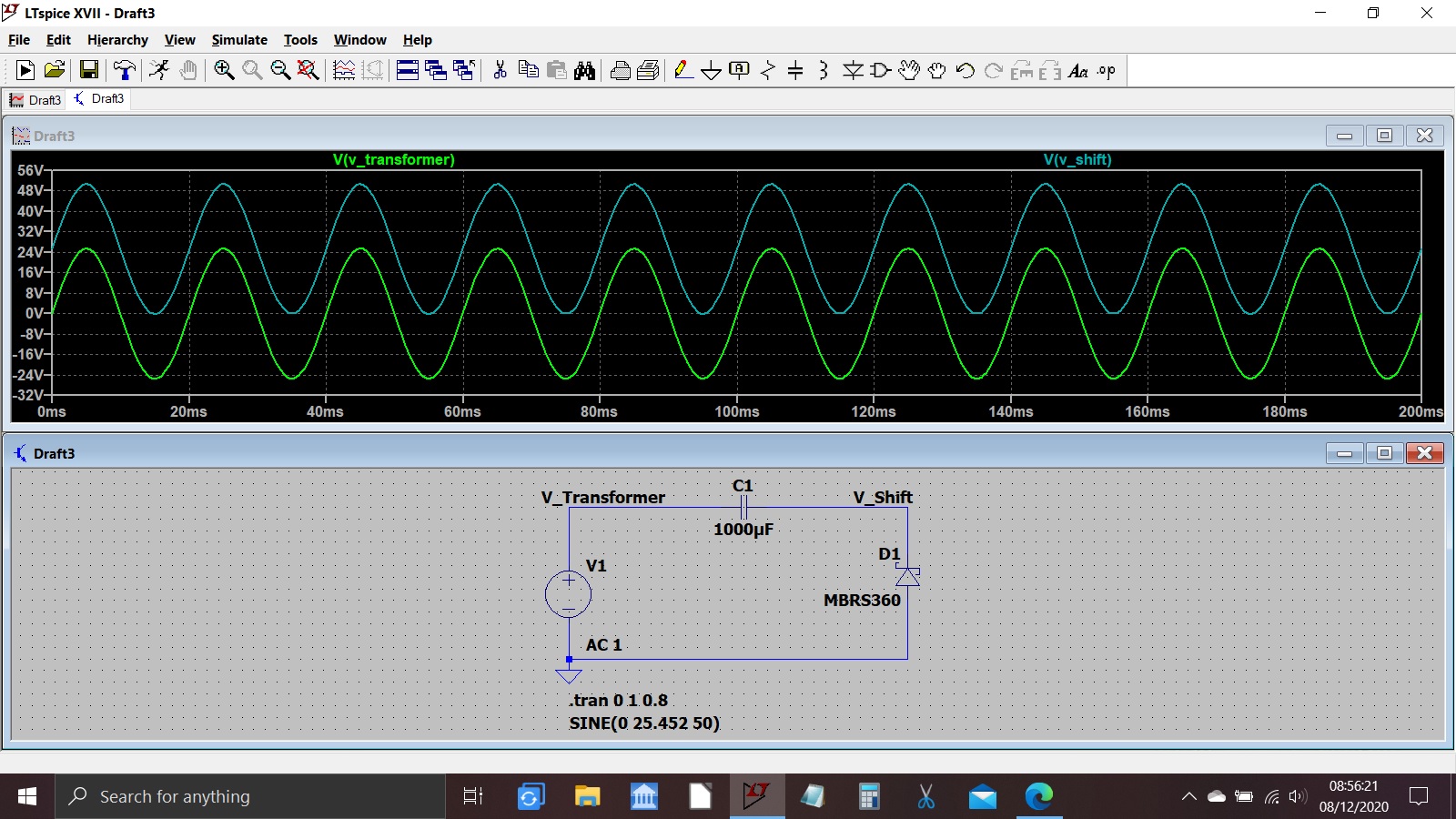Open the Control Panel hammer icon

click(125, 70)
